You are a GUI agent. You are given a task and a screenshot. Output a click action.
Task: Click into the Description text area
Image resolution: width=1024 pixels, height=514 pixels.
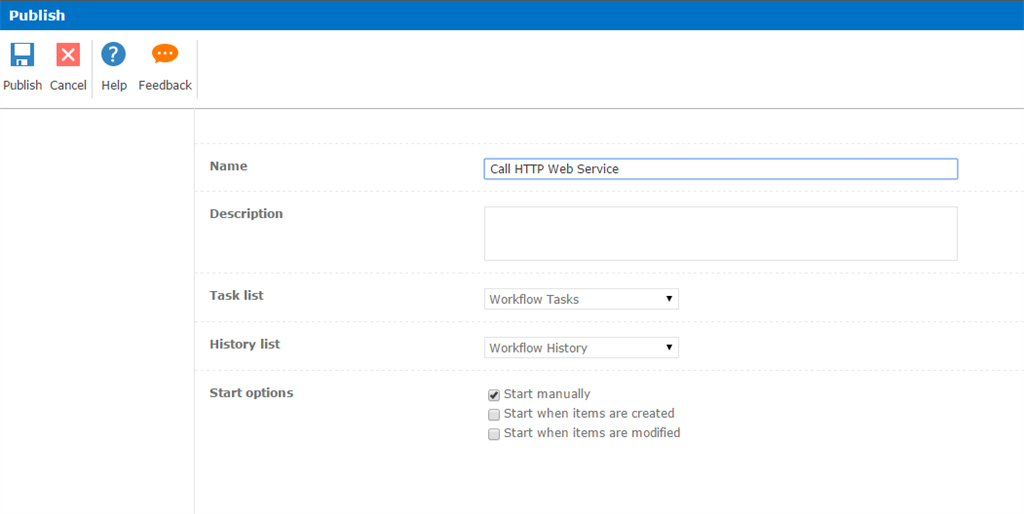pyautogui.click(x=720, y=234)
